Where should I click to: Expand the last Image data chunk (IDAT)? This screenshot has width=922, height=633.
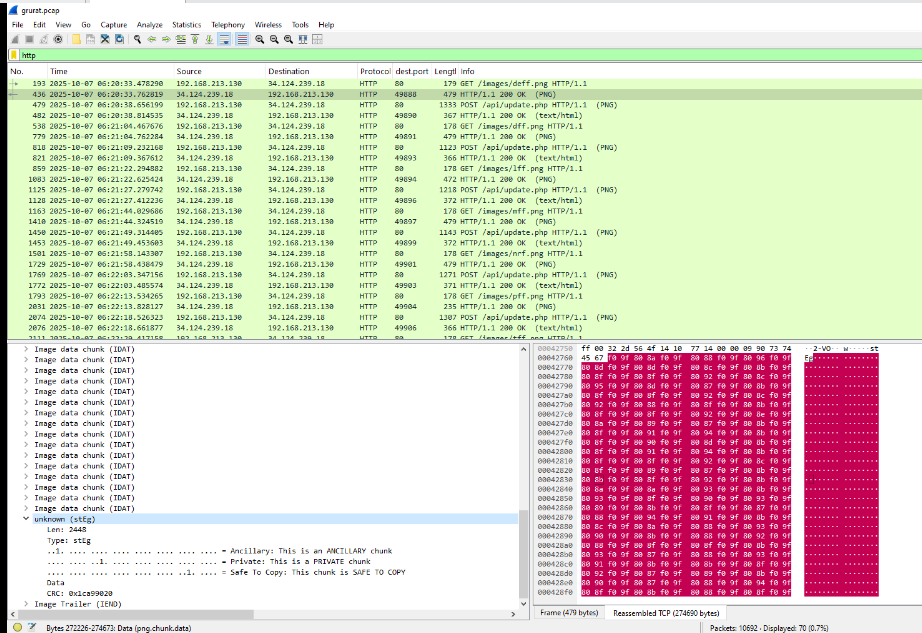click(x=26, y=508)
